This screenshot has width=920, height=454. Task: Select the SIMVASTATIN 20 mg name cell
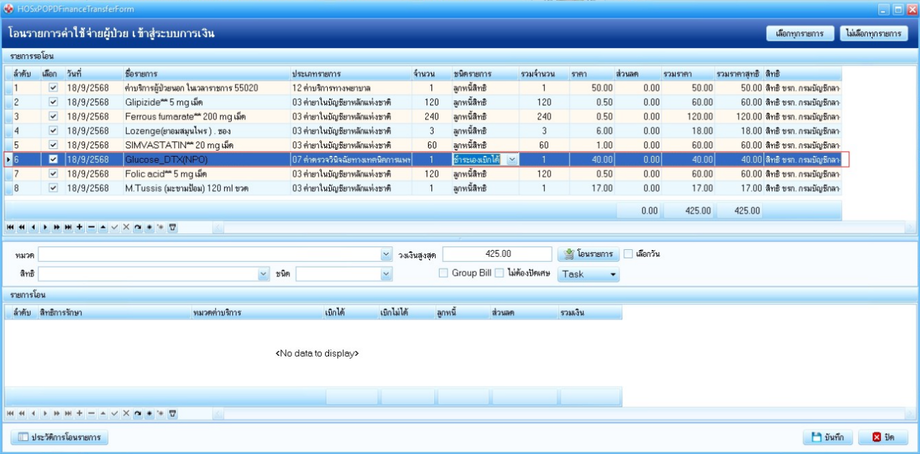[206, 145]
